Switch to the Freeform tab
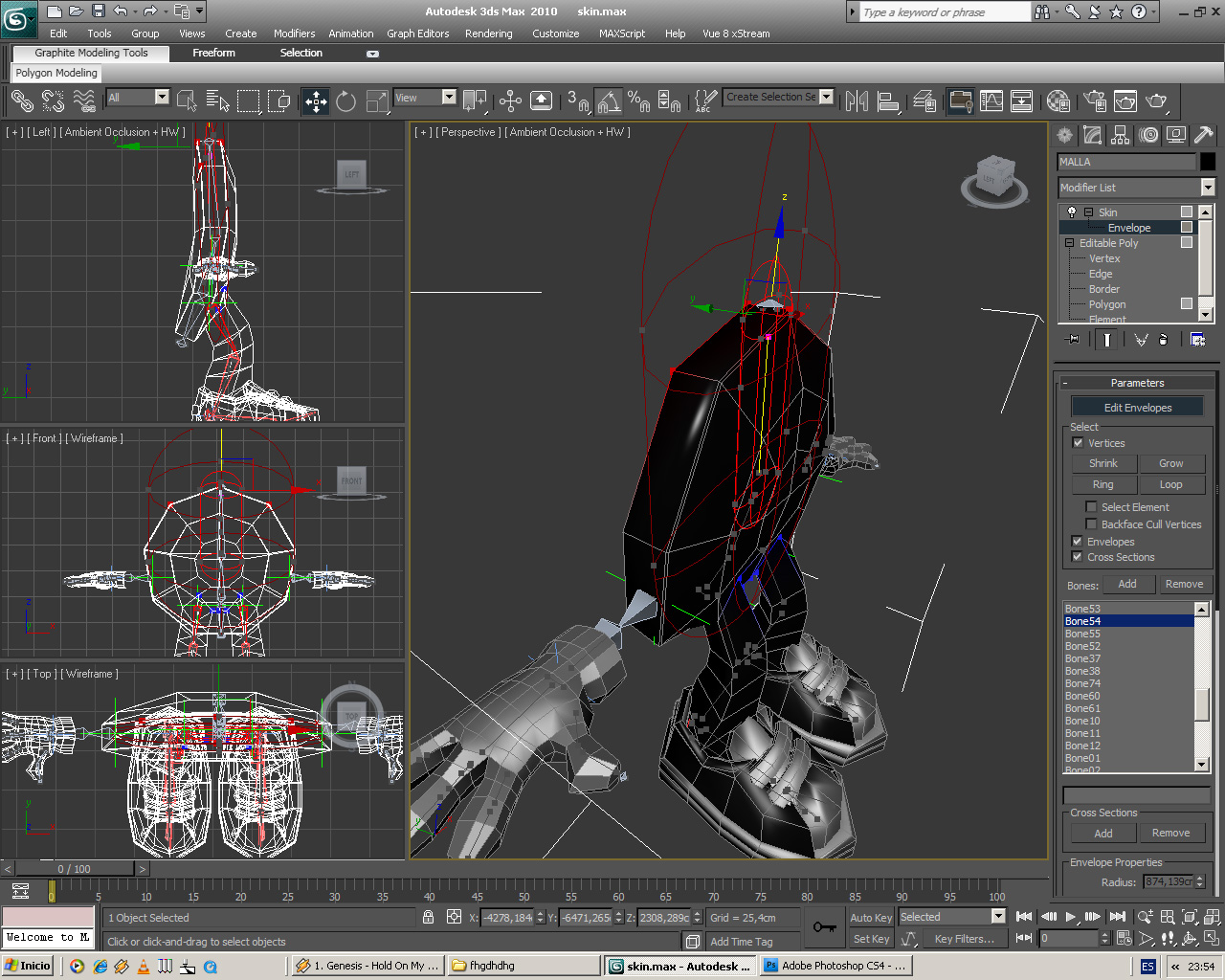Image resolution: width=1225 pixels, height=980 pixels. click(213, 53)
